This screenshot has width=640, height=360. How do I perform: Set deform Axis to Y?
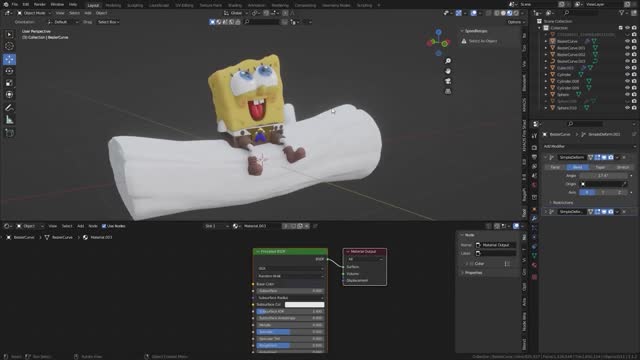[603, 192]
